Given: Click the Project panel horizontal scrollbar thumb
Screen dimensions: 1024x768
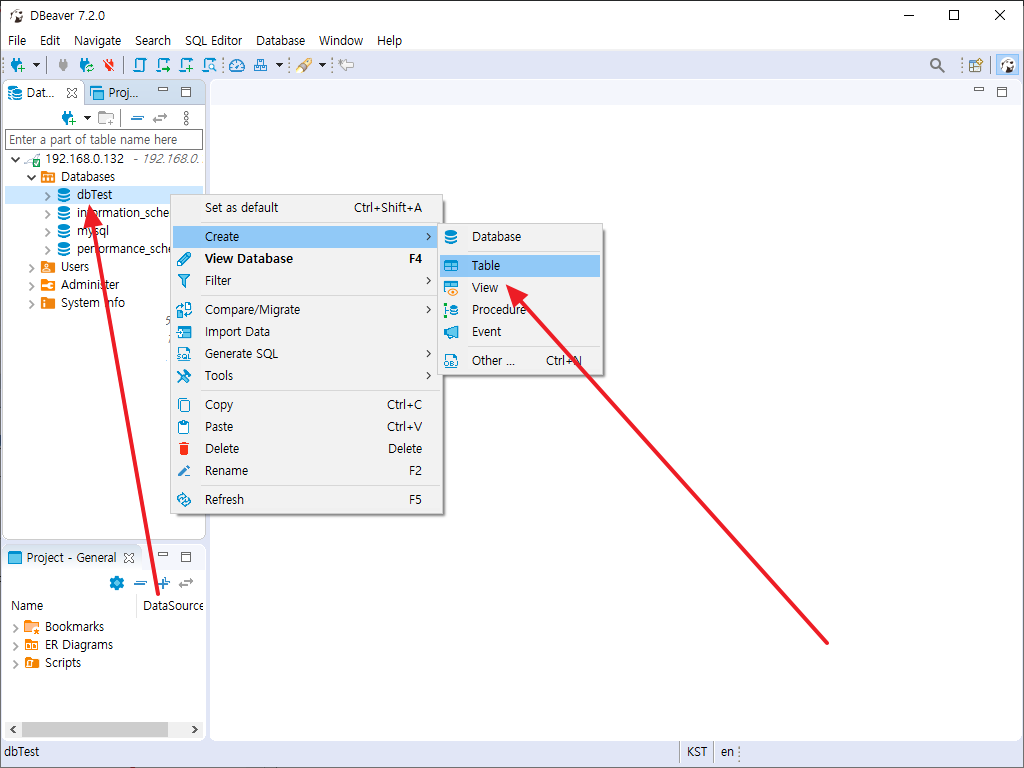Looking at the screenshot, I should pyautogui.click(x=95, y=729).
